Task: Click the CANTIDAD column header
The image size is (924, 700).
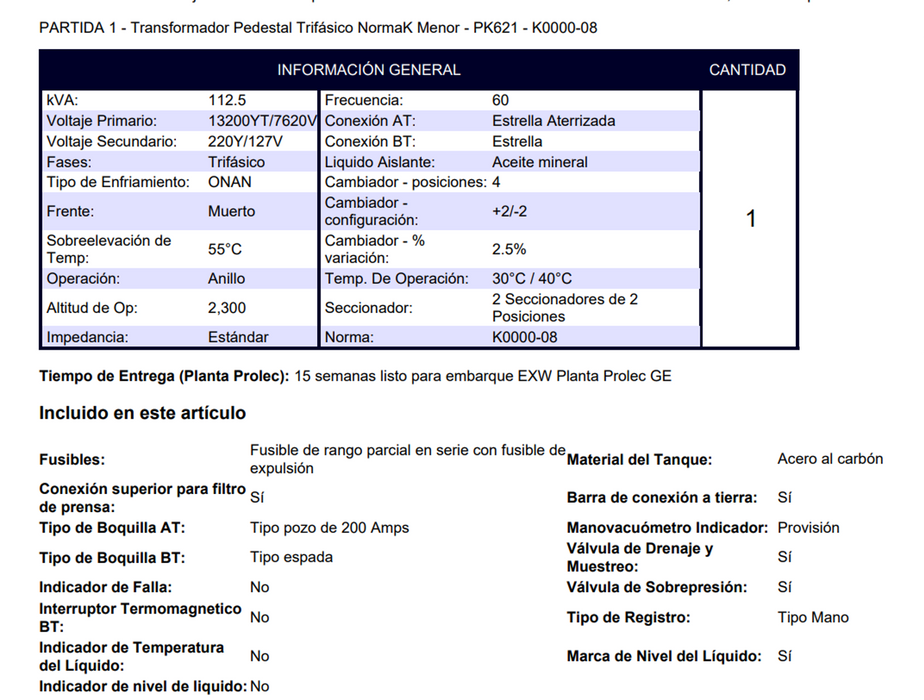Action: coord(747,70)
